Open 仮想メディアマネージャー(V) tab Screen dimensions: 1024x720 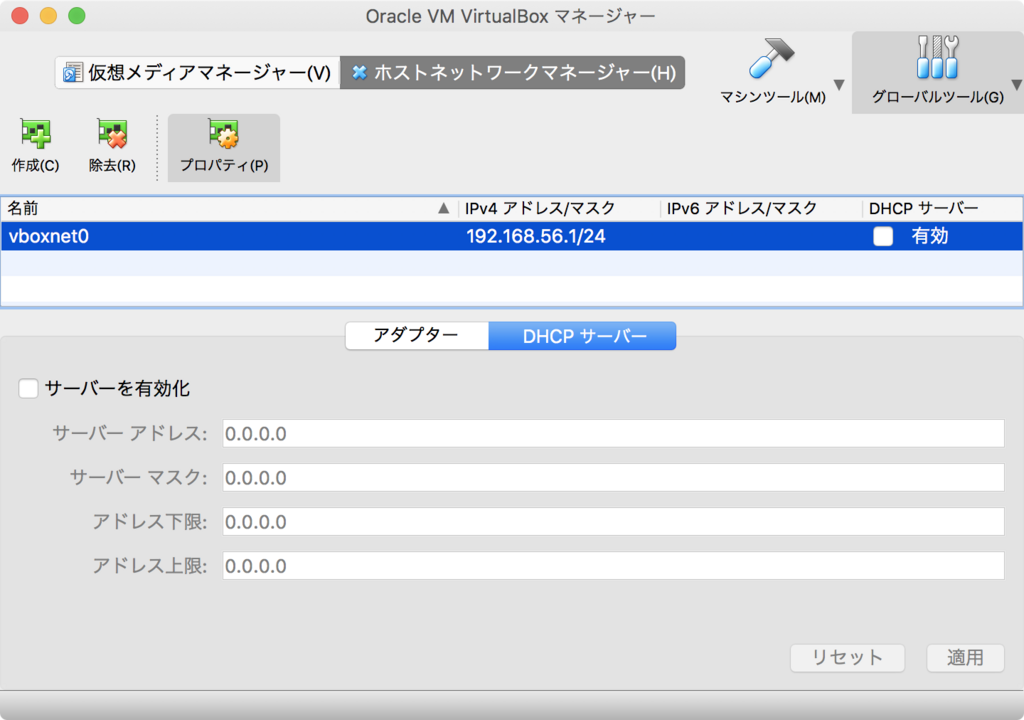pos(198,73)
